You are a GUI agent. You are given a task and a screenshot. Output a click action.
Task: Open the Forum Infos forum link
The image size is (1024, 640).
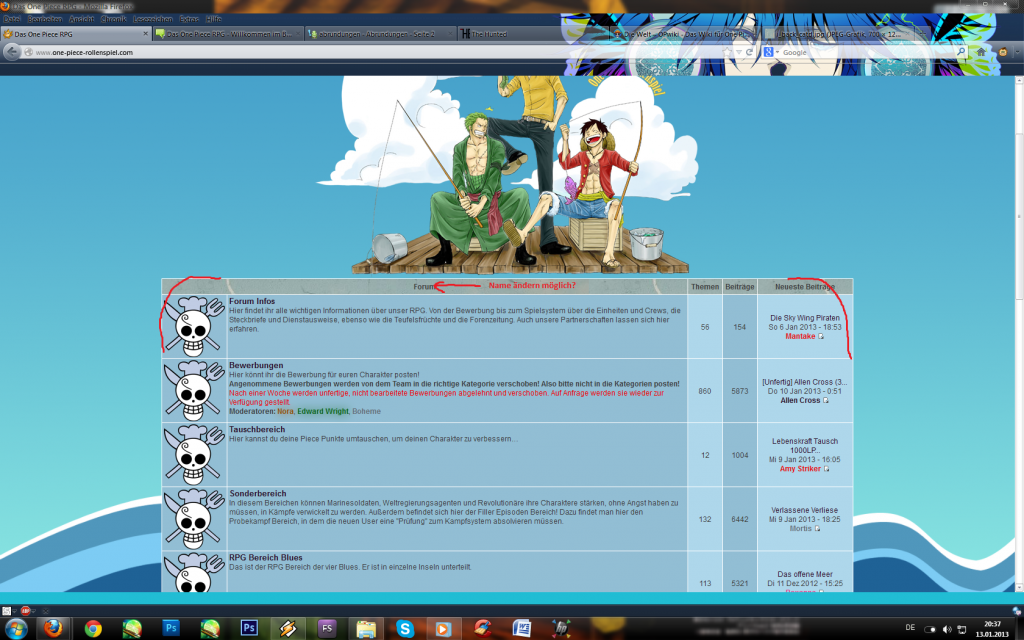(252, 301)
